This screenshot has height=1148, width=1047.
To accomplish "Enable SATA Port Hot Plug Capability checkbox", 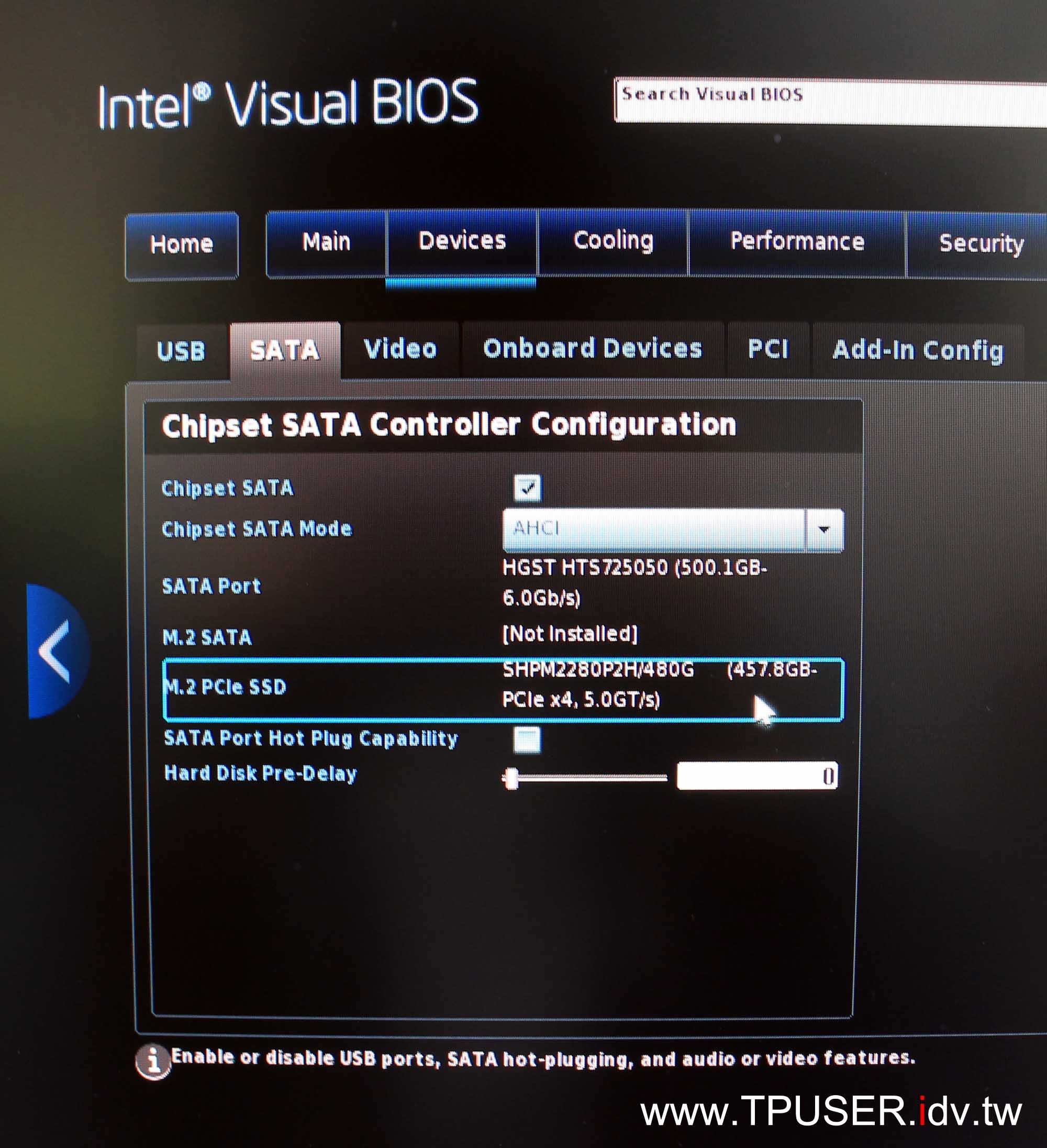I will (x=527, y=739).
